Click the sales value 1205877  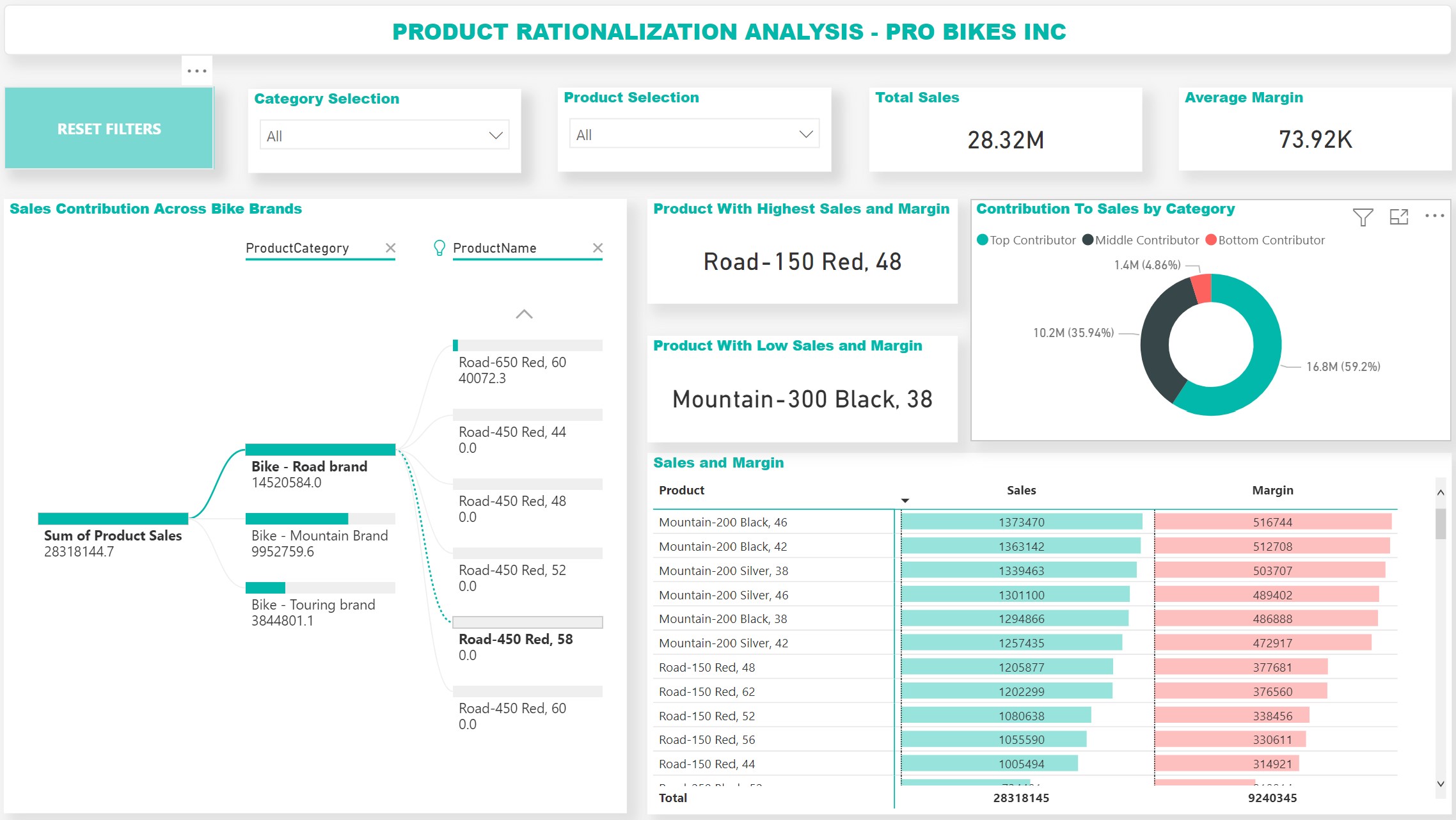tap(1021, 667)
